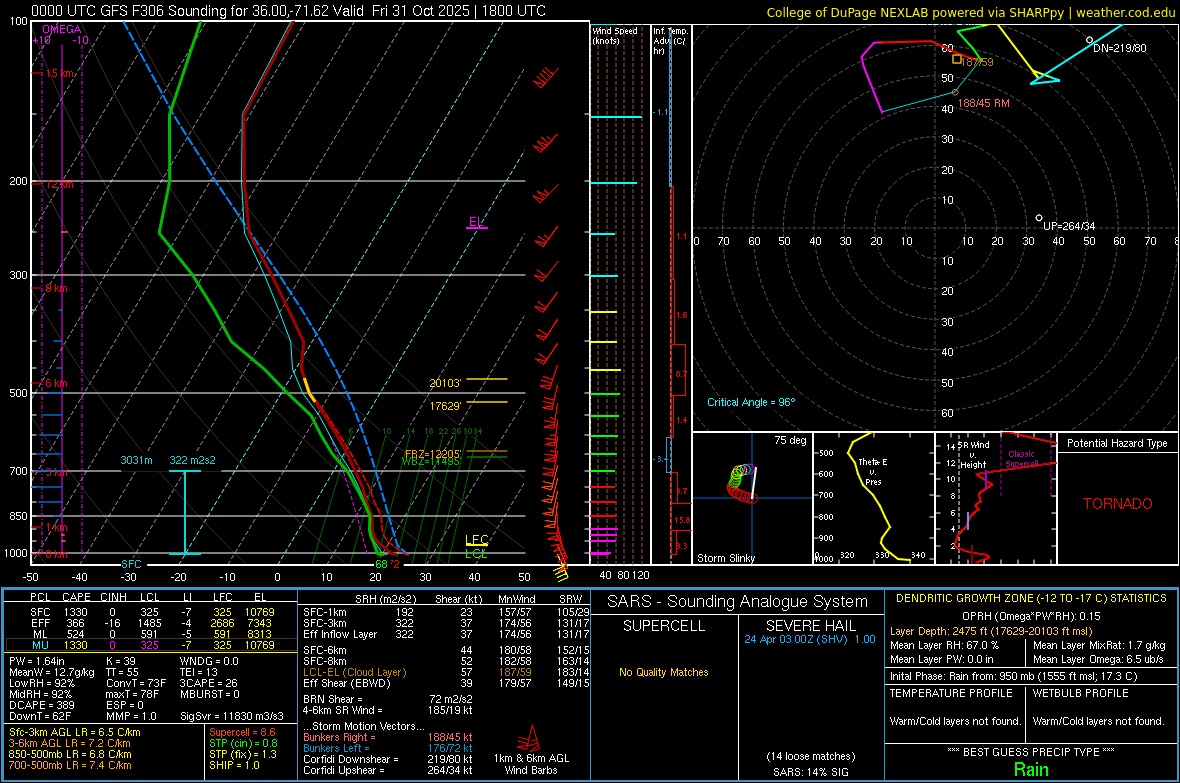The image size is (1180, 783).
Task: Click the DN=219/80 marker on the hodograph
Action: click(1089, 41)
